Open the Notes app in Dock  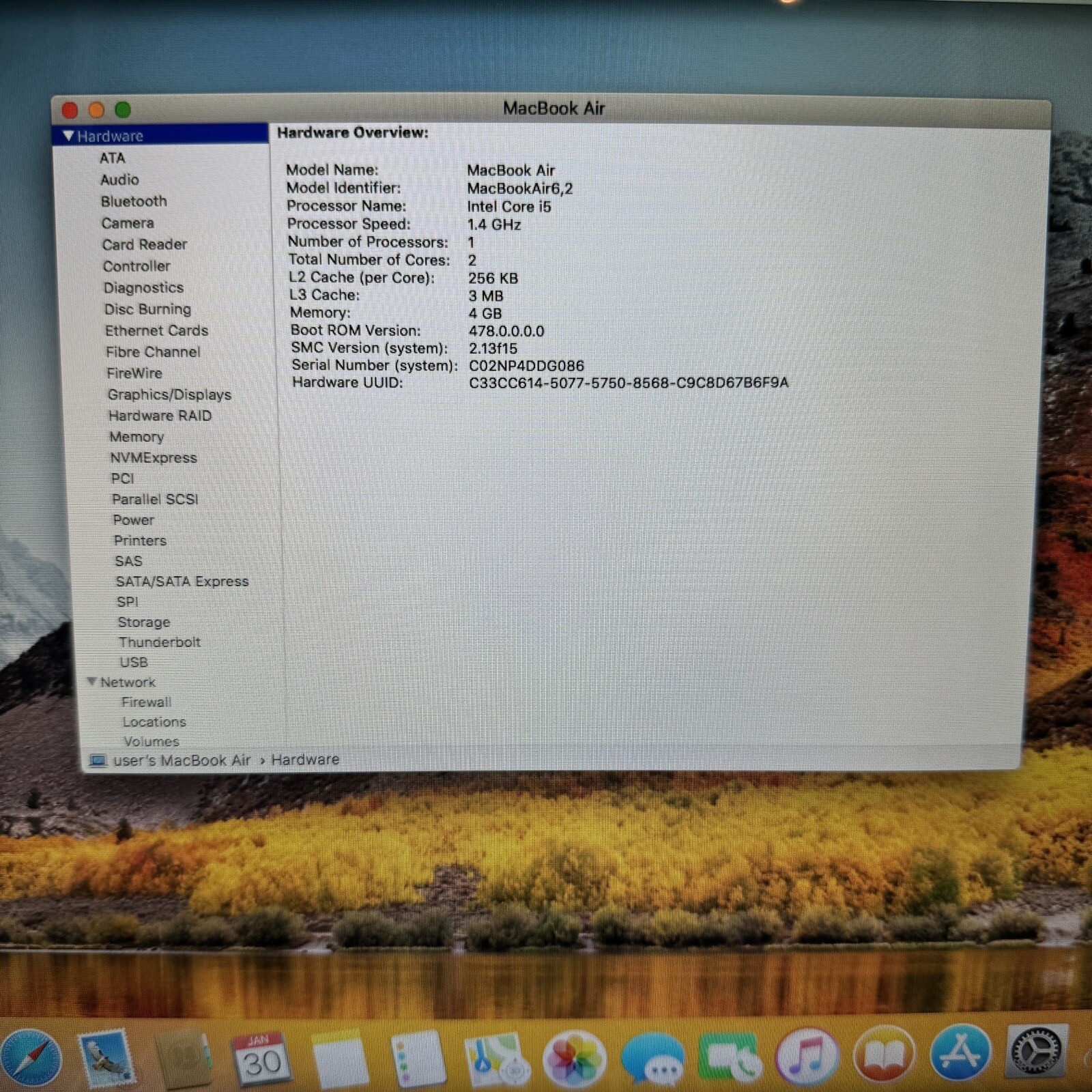click(340, 1059)
